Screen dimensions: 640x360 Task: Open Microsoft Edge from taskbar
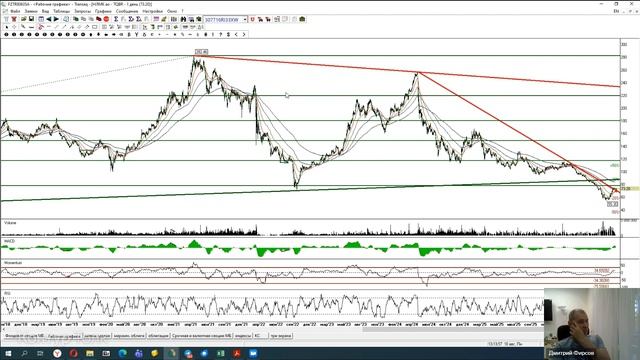[x=122, y=353]
